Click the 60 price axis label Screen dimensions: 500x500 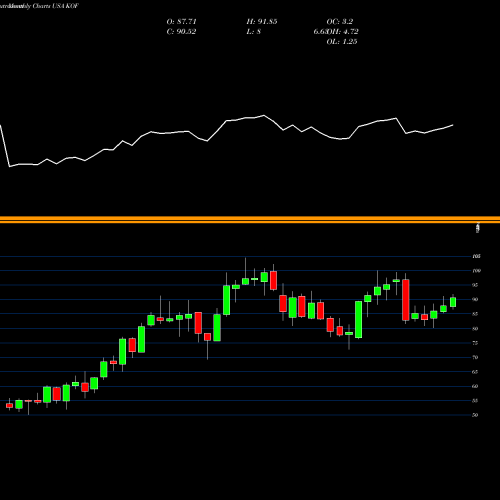[475, 386]
